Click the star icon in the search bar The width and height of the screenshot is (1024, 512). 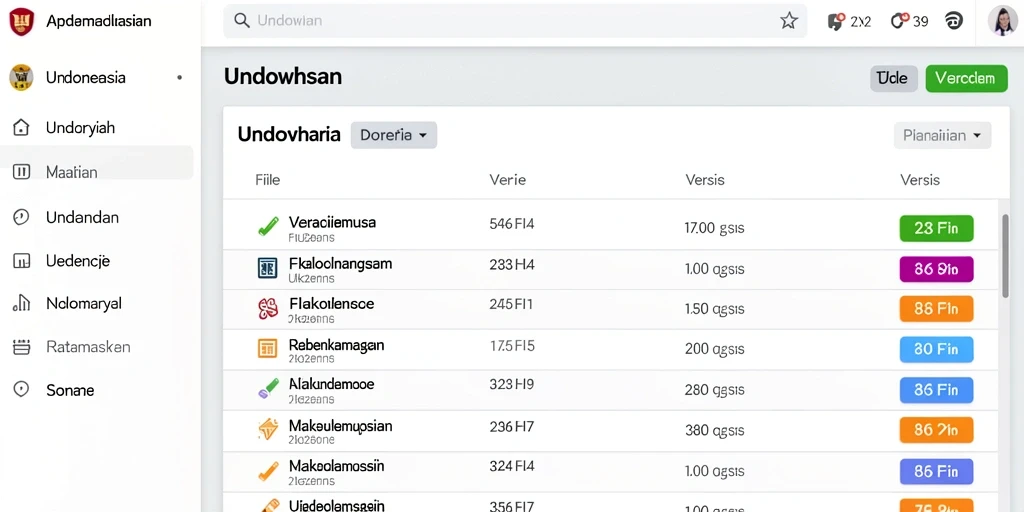(x=789, y=21)
